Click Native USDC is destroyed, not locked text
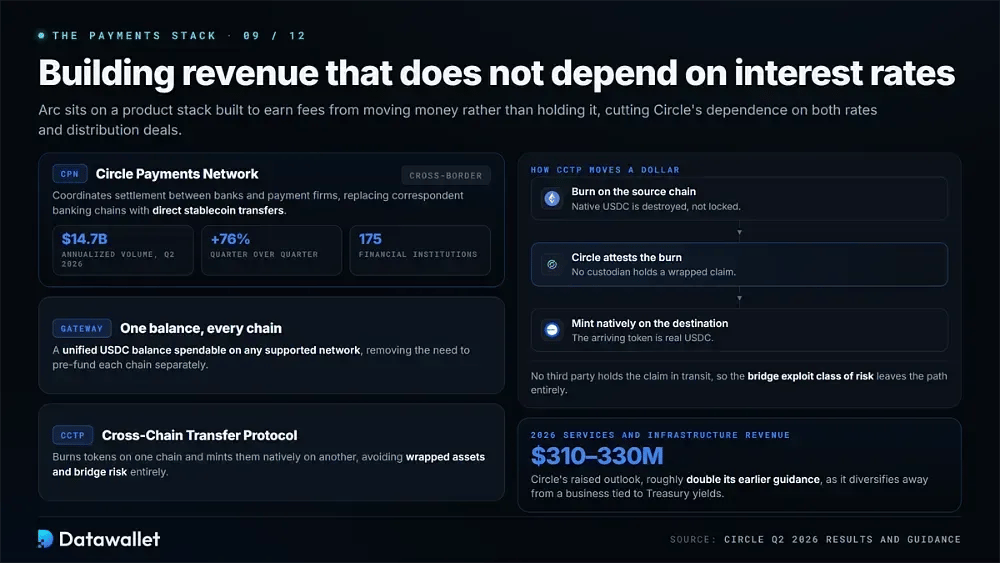 pos(656,207)
